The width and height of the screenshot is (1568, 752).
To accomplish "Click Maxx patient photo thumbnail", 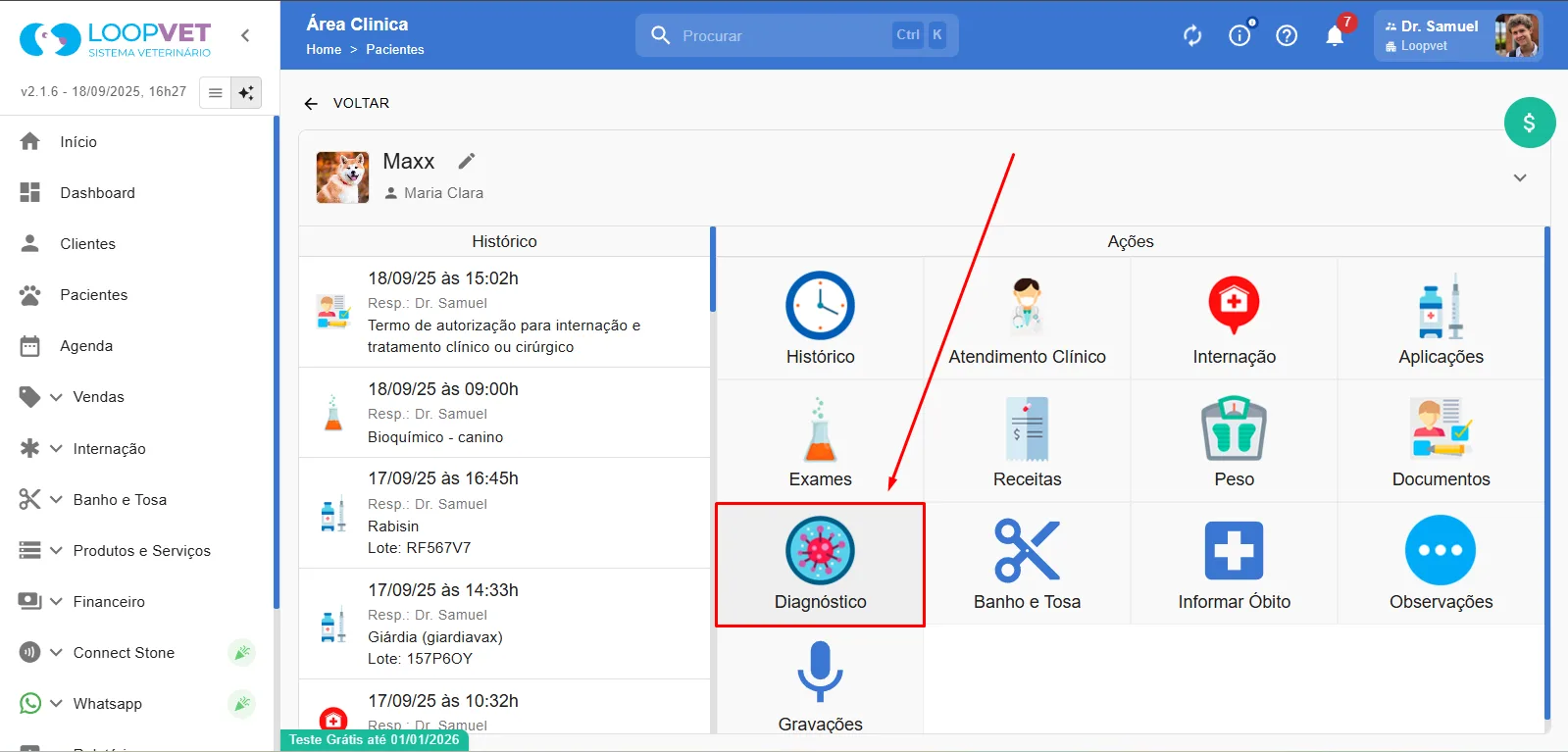I will [x=342, y=176].
